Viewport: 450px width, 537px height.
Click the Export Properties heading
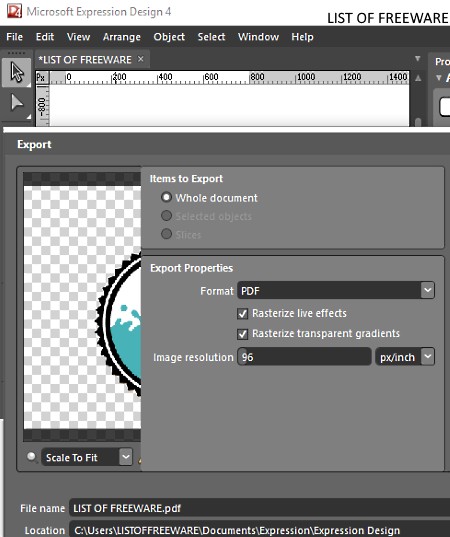coord(191,268)
